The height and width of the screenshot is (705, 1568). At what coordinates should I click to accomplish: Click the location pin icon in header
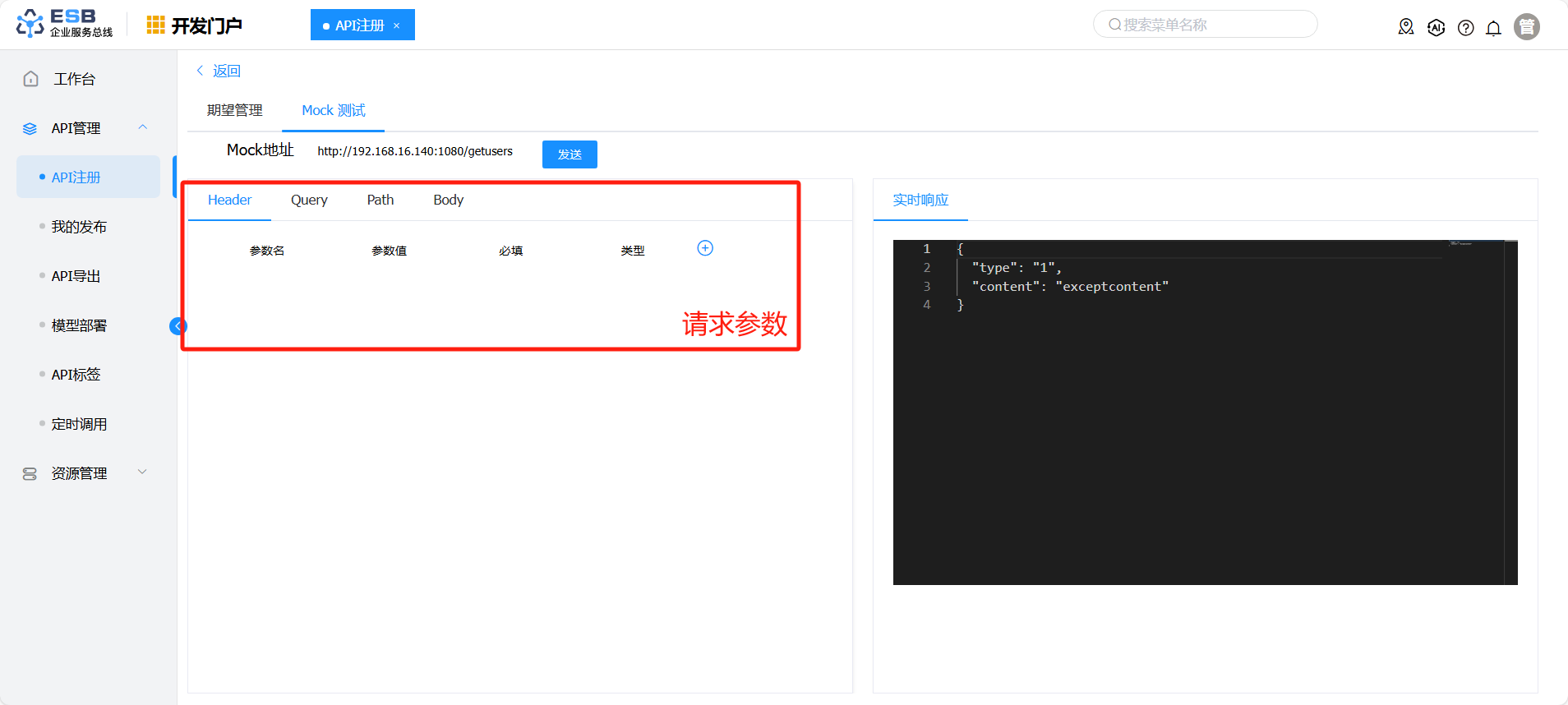(1406, 27)
